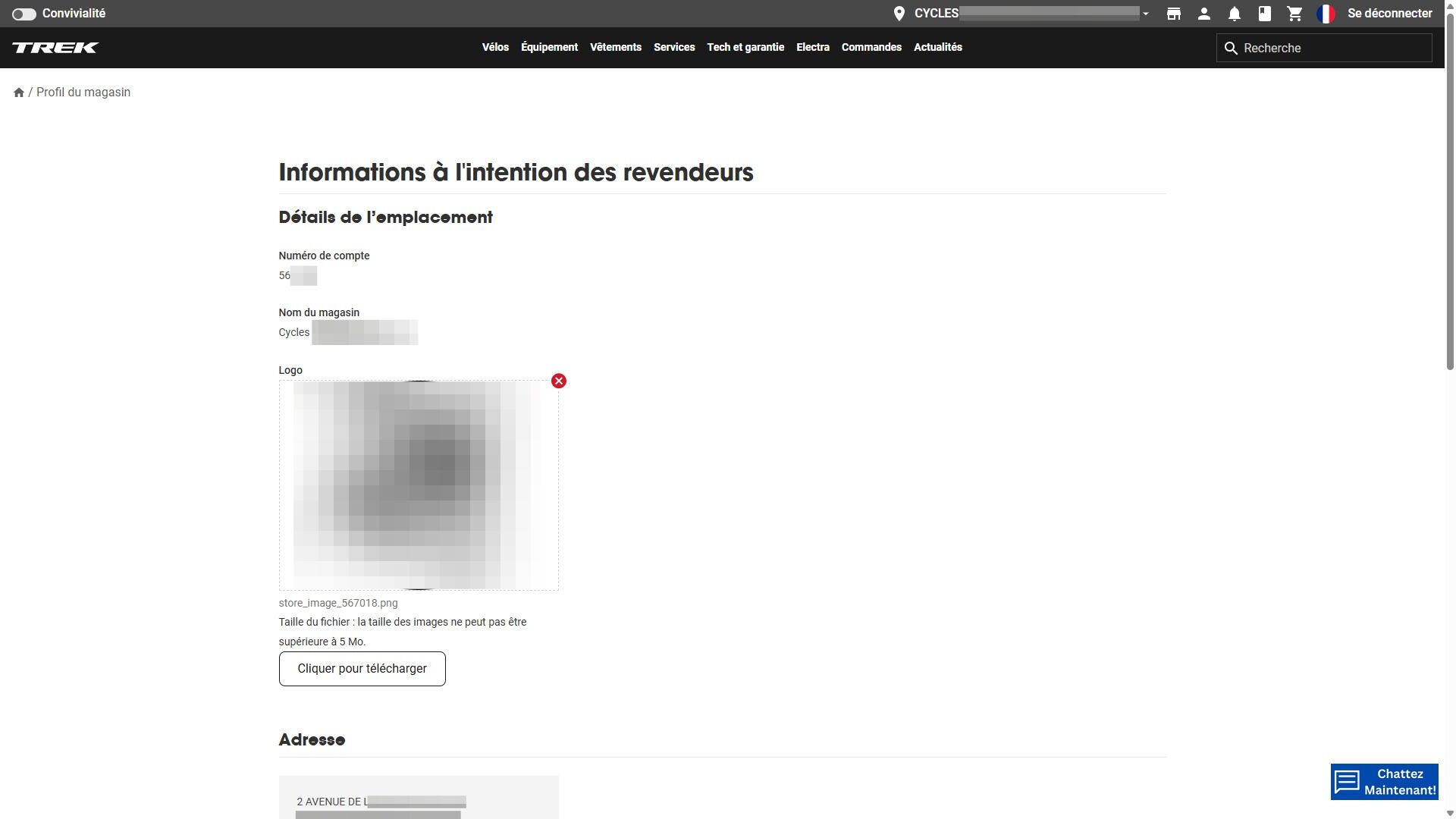
Task: Open the Commandes menu
Action: pyautogui.click(x=871, y=47)
